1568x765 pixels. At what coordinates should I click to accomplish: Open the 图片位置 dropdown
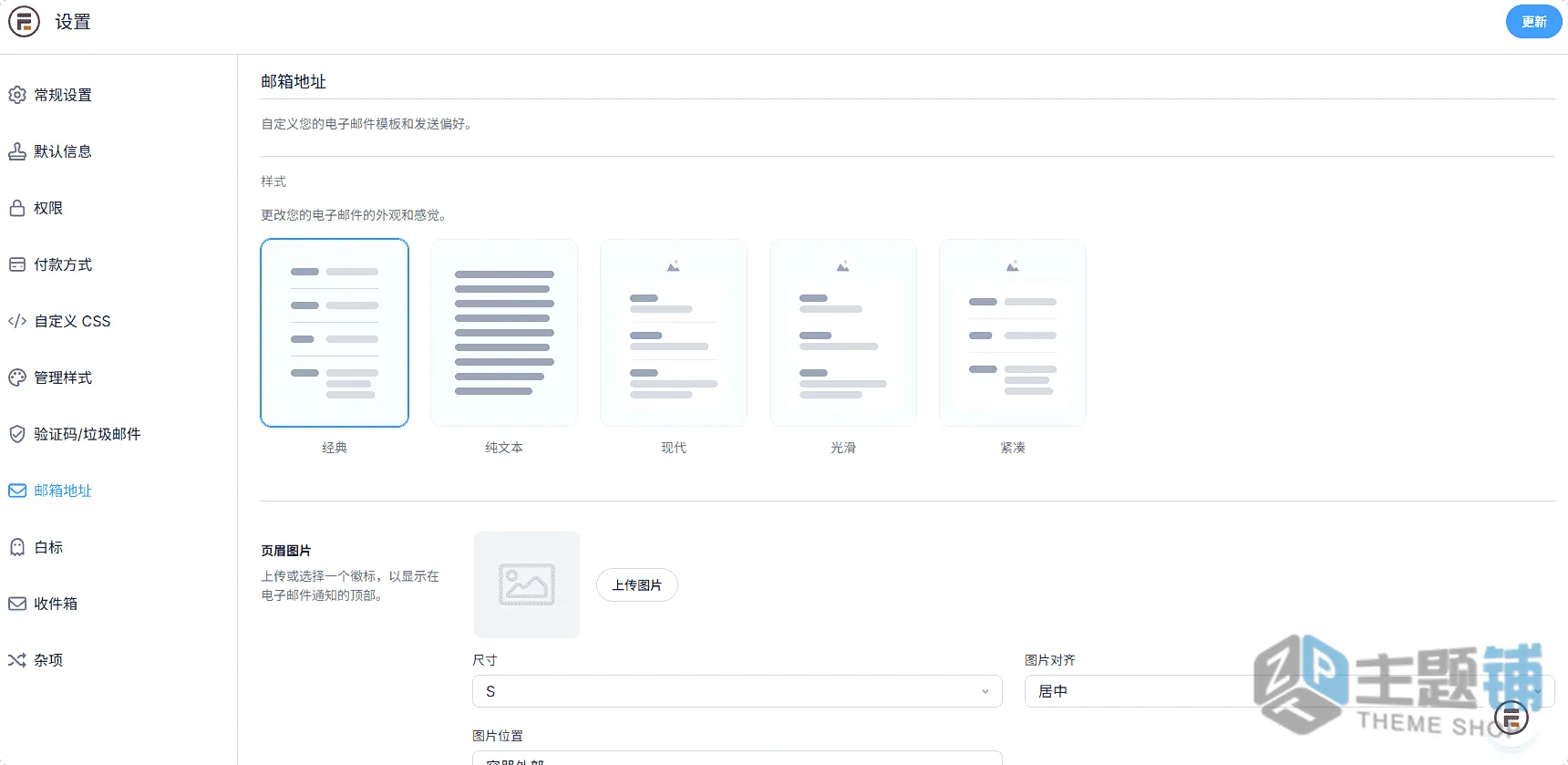(738, 759)
